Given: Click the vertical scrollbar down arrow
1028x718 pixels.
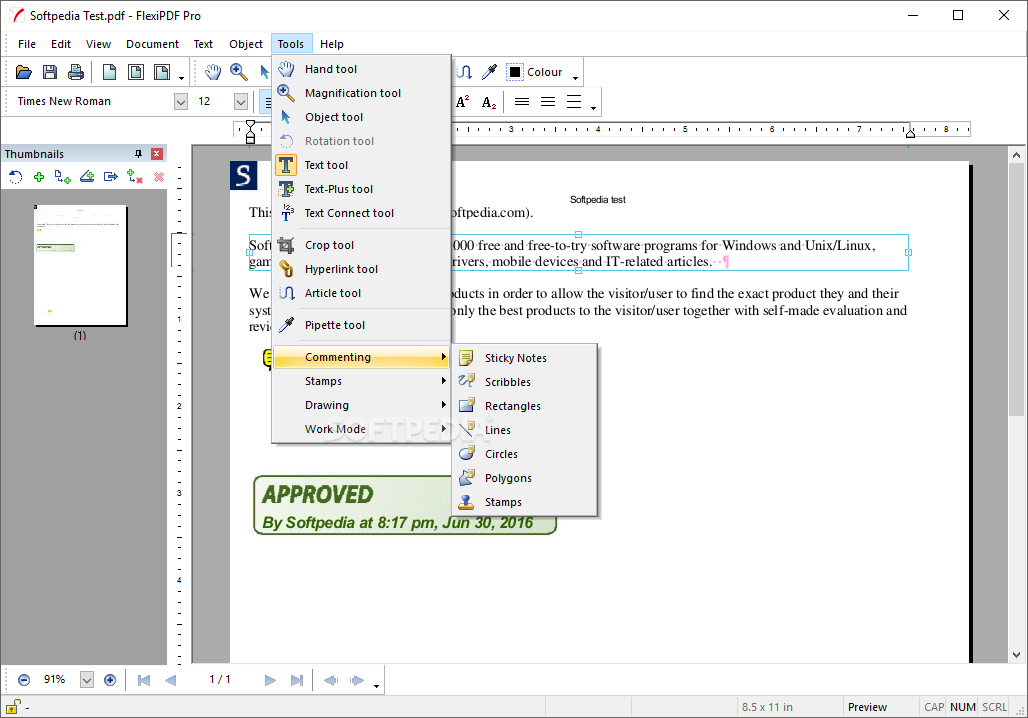Looking at the screenshot, I should point(1016,654).
